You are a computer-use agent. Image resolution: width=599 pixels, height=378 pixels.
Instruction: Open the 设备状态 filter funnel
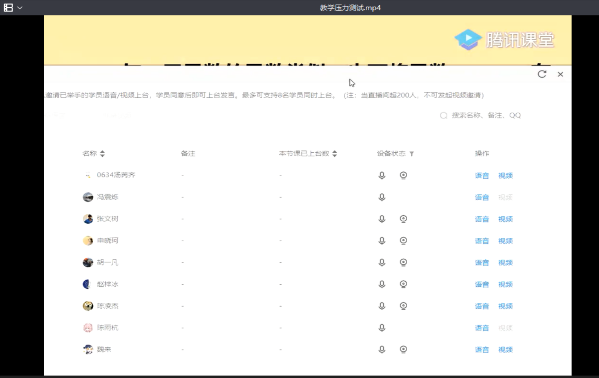(411, 154)
